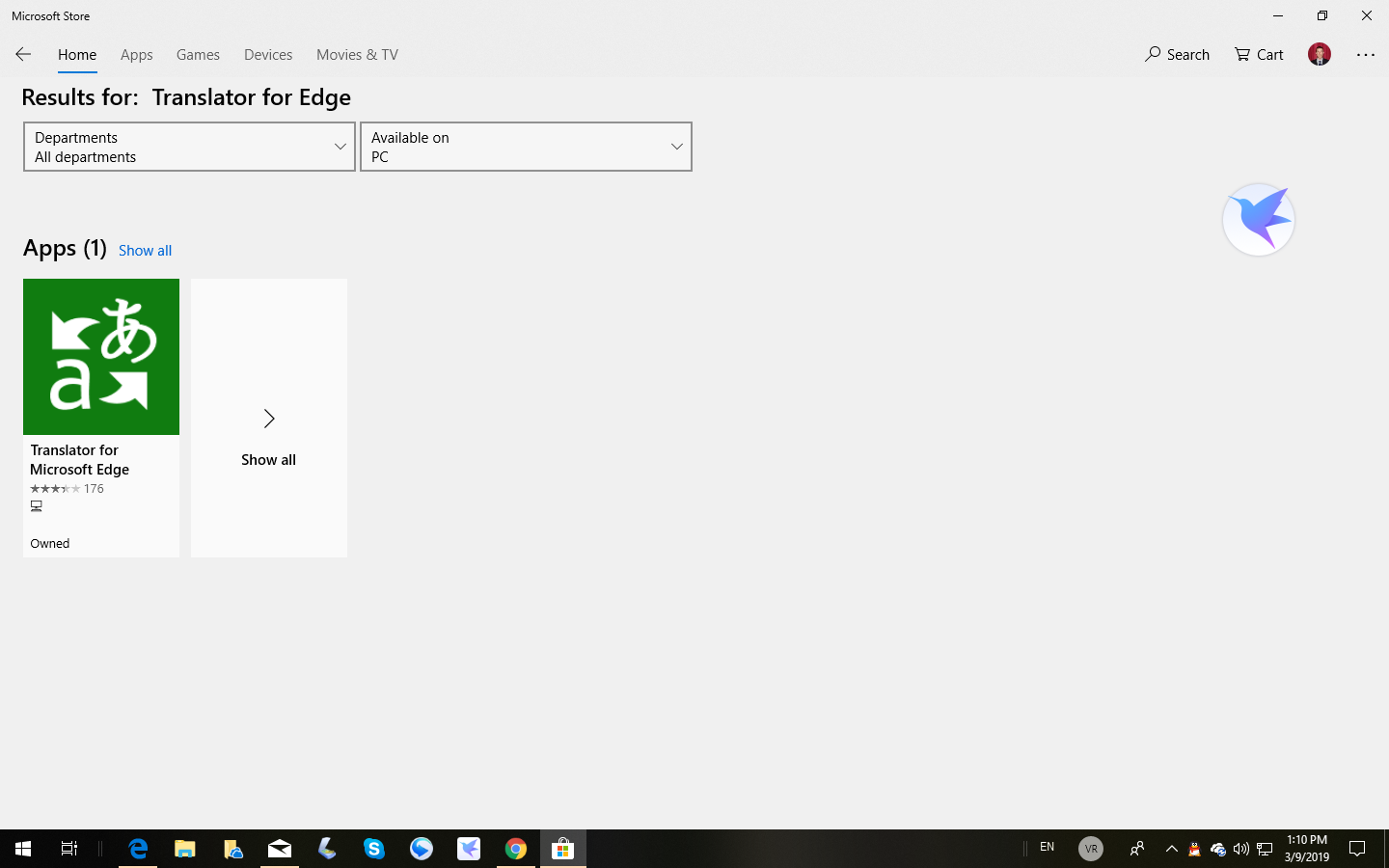Open the See more ellipsis menu
Viewport: 1389px width, 868px height.
[1366, 55]
